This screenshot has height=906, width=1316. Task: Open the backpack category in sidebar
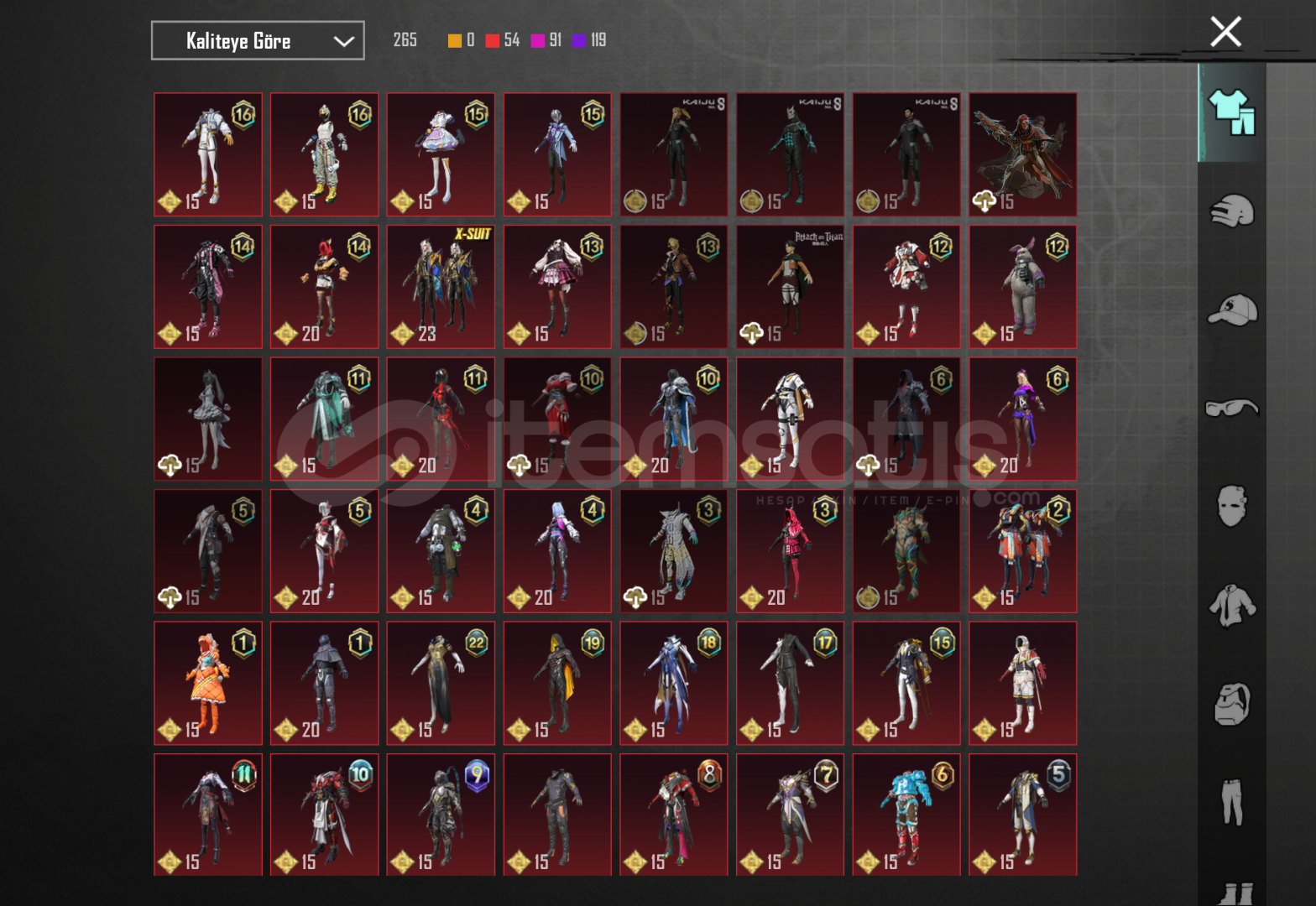1232,703
